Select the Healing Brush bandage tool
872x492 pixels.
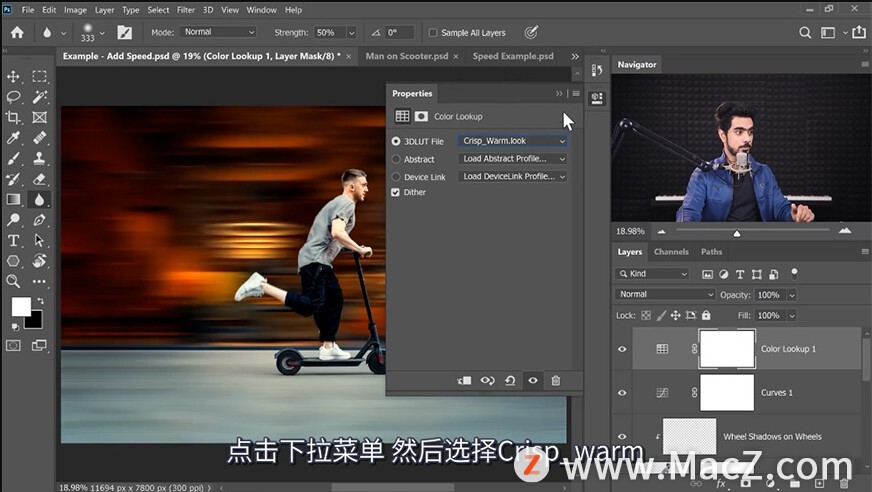tap(39, 138)
